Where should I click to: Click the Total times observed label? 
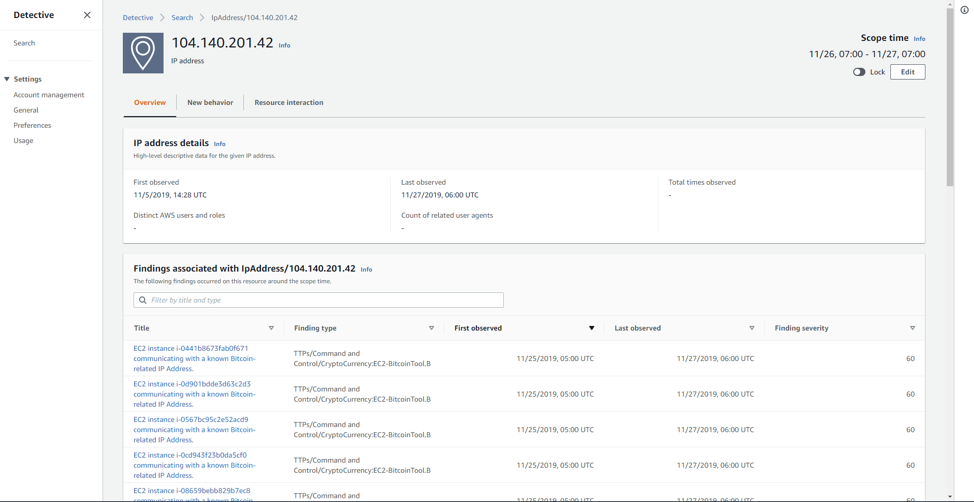click(x=702, y=183)
